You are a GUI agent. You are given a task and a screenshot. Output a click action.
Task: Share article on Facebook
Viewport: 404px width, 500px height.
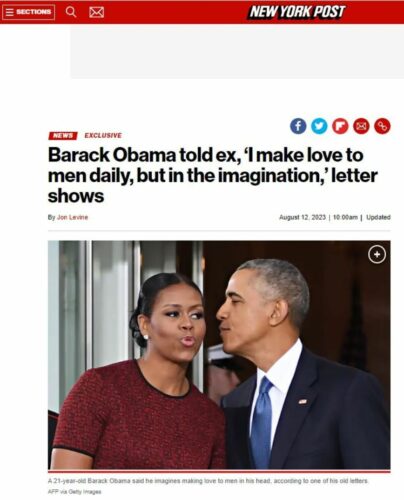pyautogui.click(x=298, y=126)
